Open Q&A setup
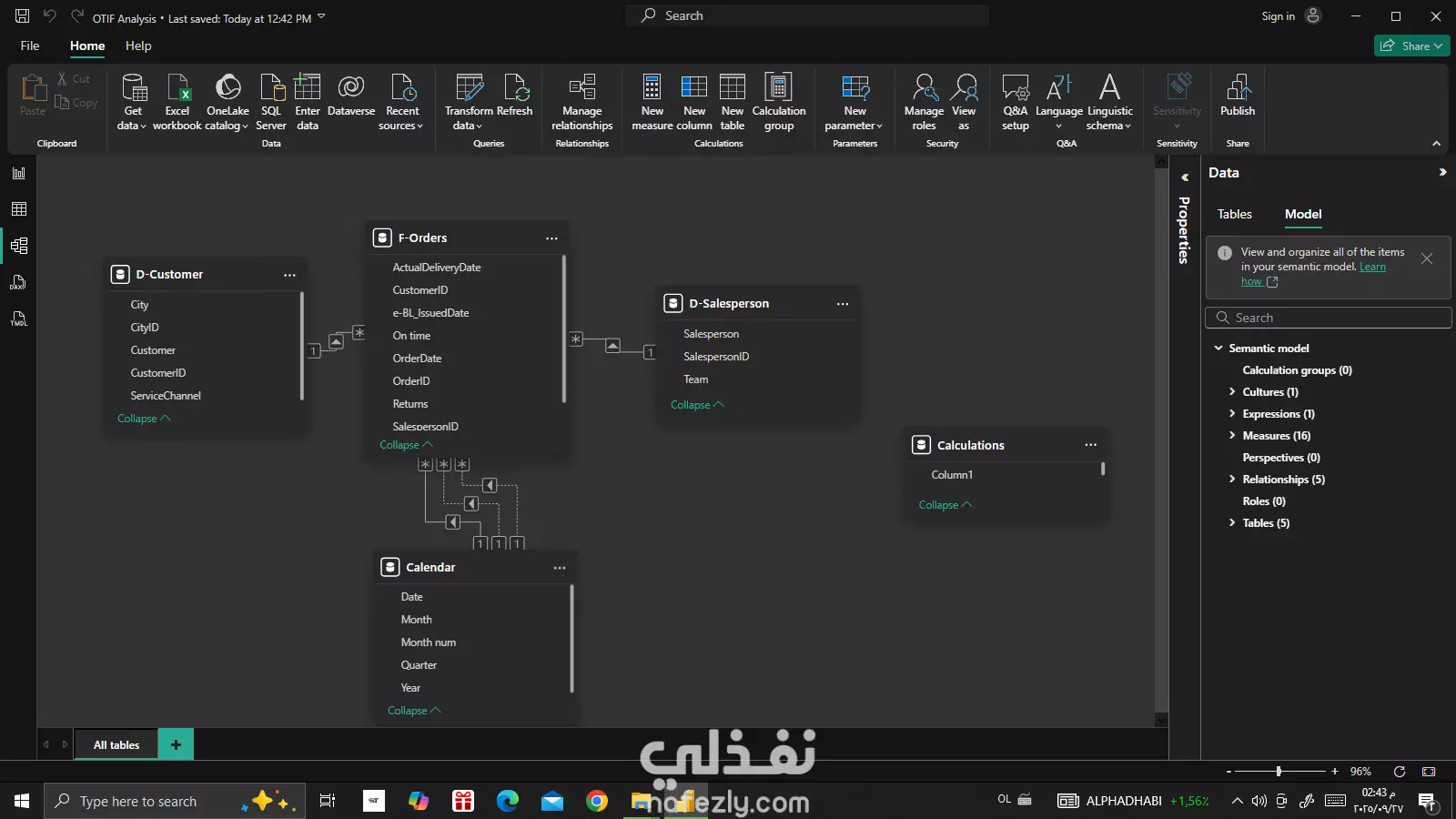 1016,102
